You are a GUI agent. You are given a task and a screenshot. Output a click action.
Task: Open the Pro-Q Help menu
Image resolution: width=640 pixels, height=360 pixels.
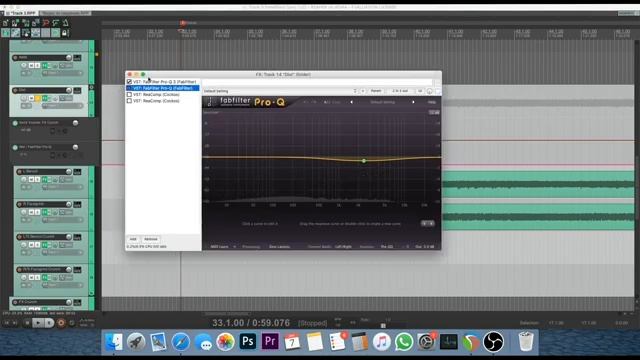pyautogui.click(x=432, y=102)
